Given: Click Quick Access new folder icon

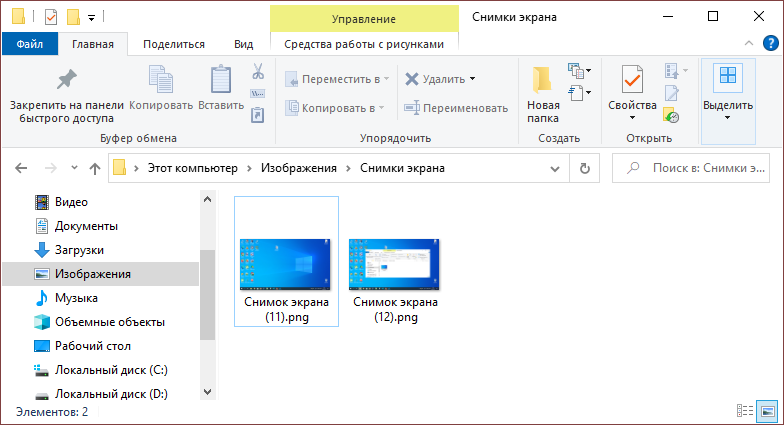Looking at the screenshot, I should pyautogui.click(x=74, y=17).
